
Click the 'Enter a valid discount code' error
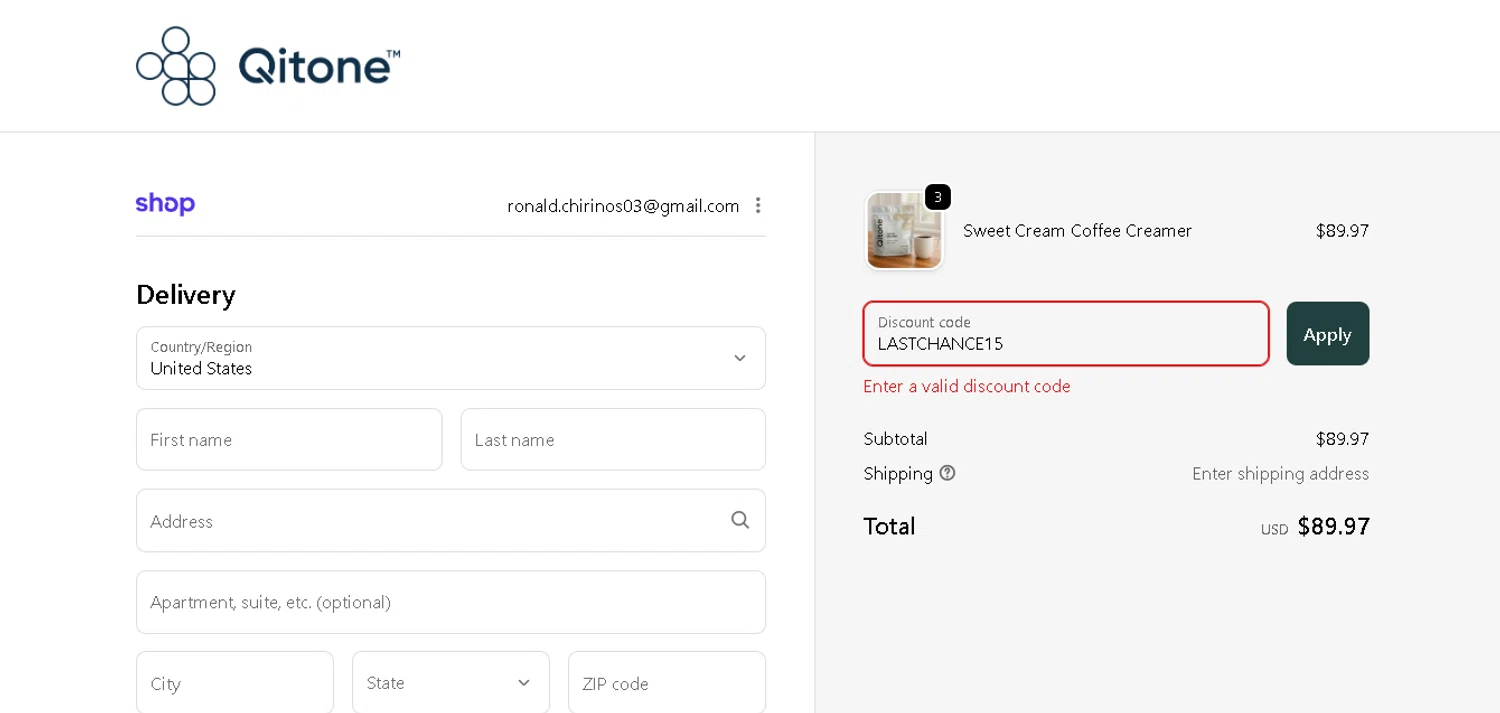967,386
